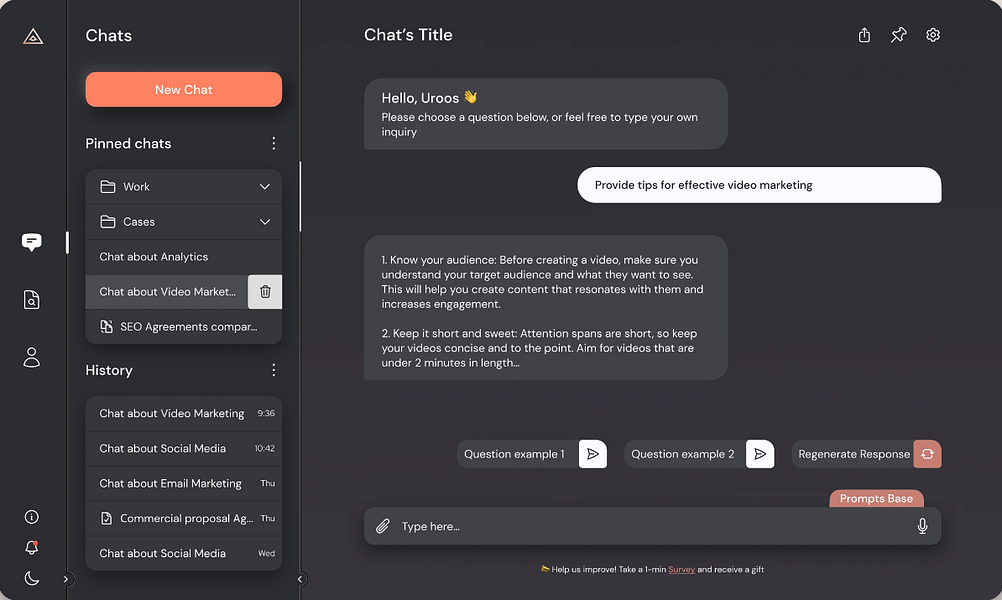Viewport: 1002px width, 600px height.
Task: Toggle dark mode with the moon icon
Action: (x=31, y=578)
